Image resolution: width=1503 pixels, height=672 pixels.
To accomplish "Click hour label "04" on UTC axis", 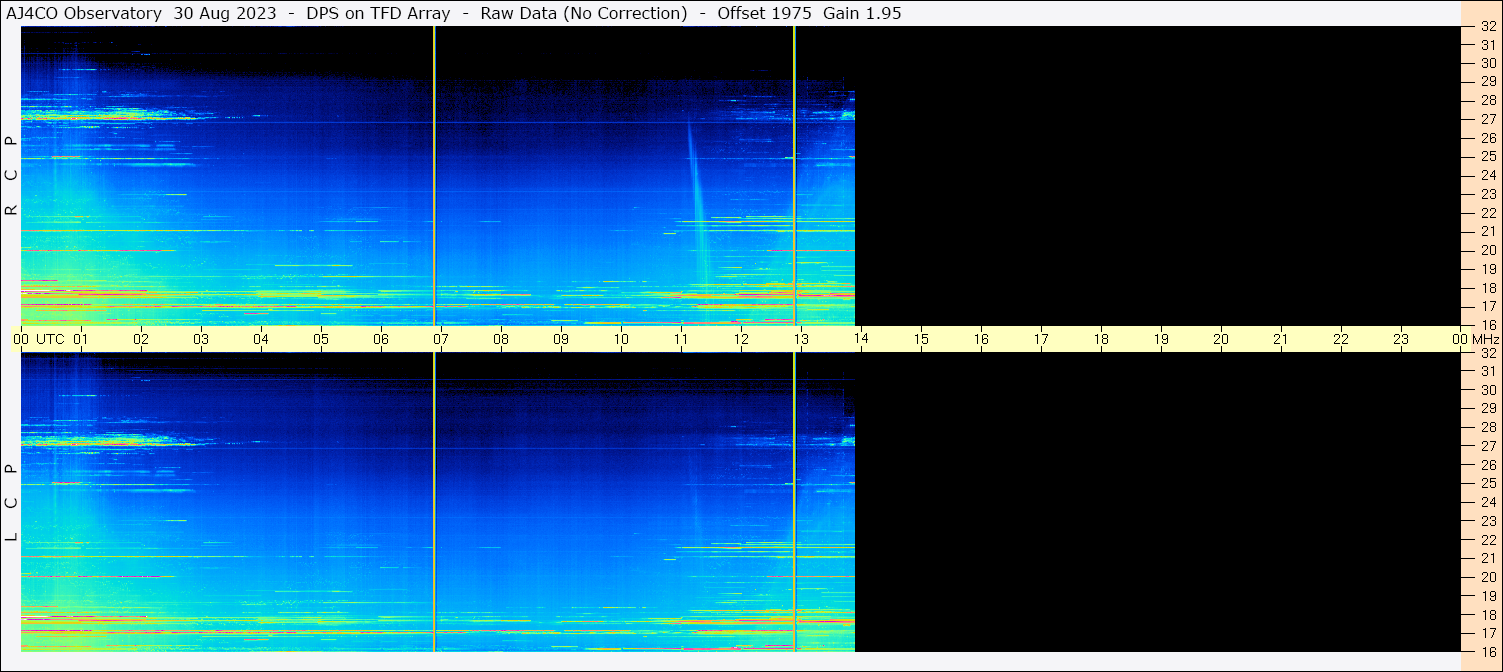I will pyautogui.click(x=261, y=340).
